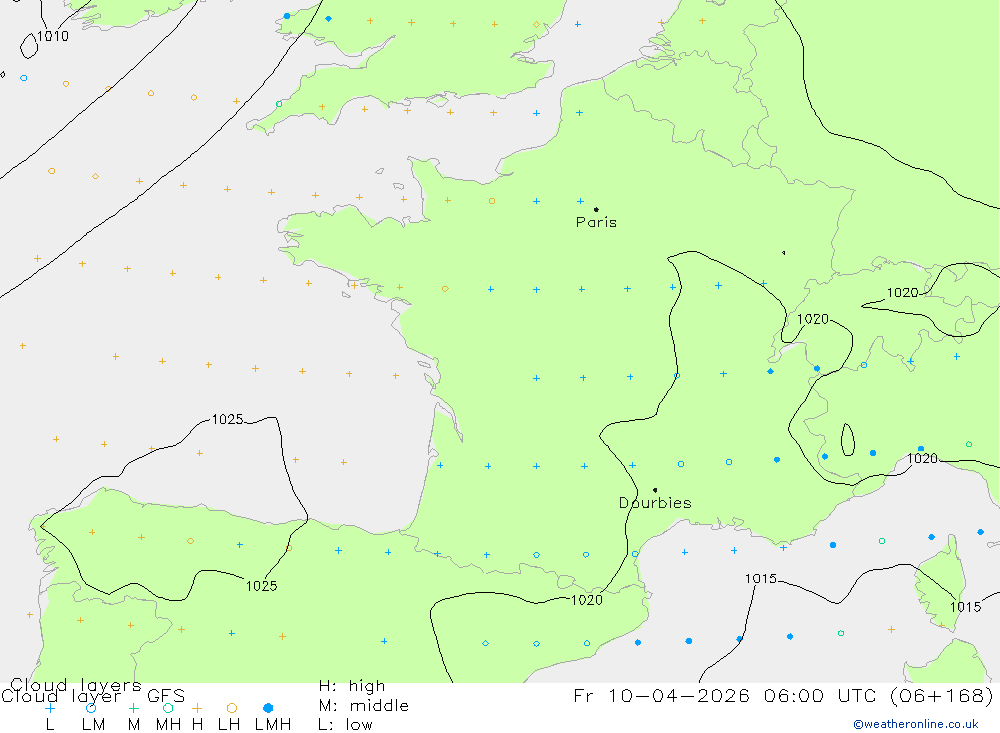The height and width of the screenshot is (733, 1000).
Task: Click the small closed isobar beside 1010
Action: [x=29, y=46]
